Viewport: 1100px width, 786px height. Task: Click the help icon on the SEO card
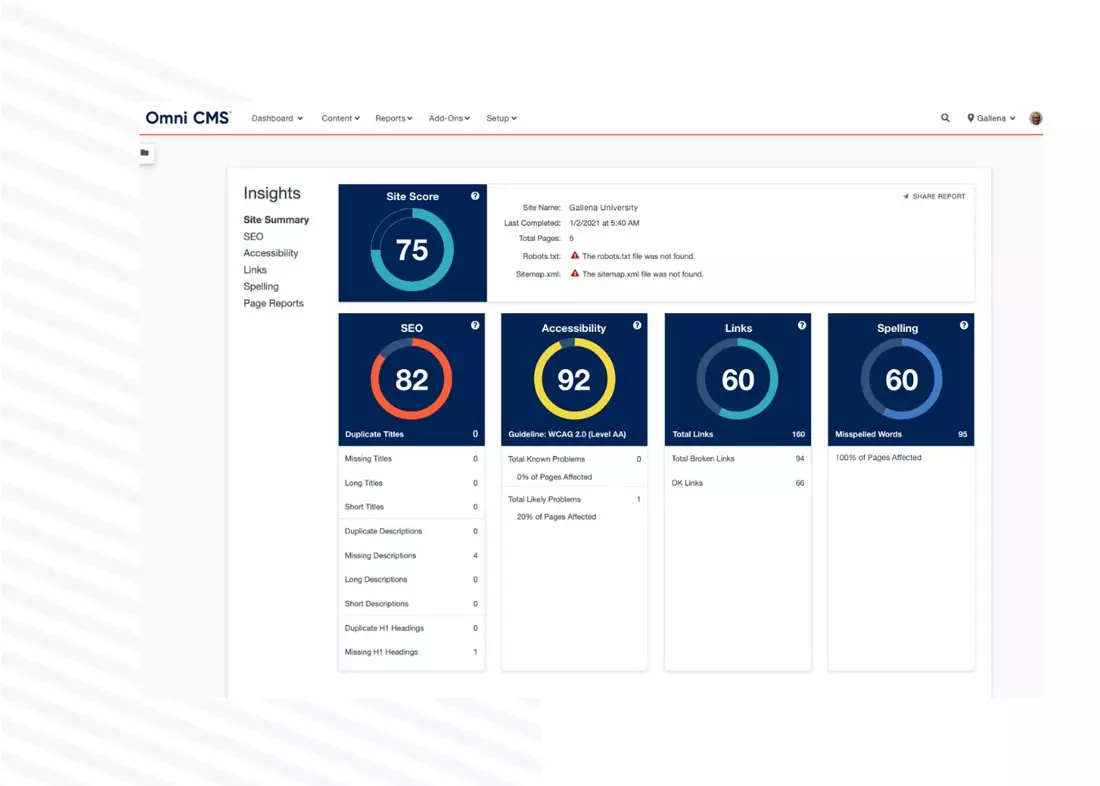click(475, 327)
